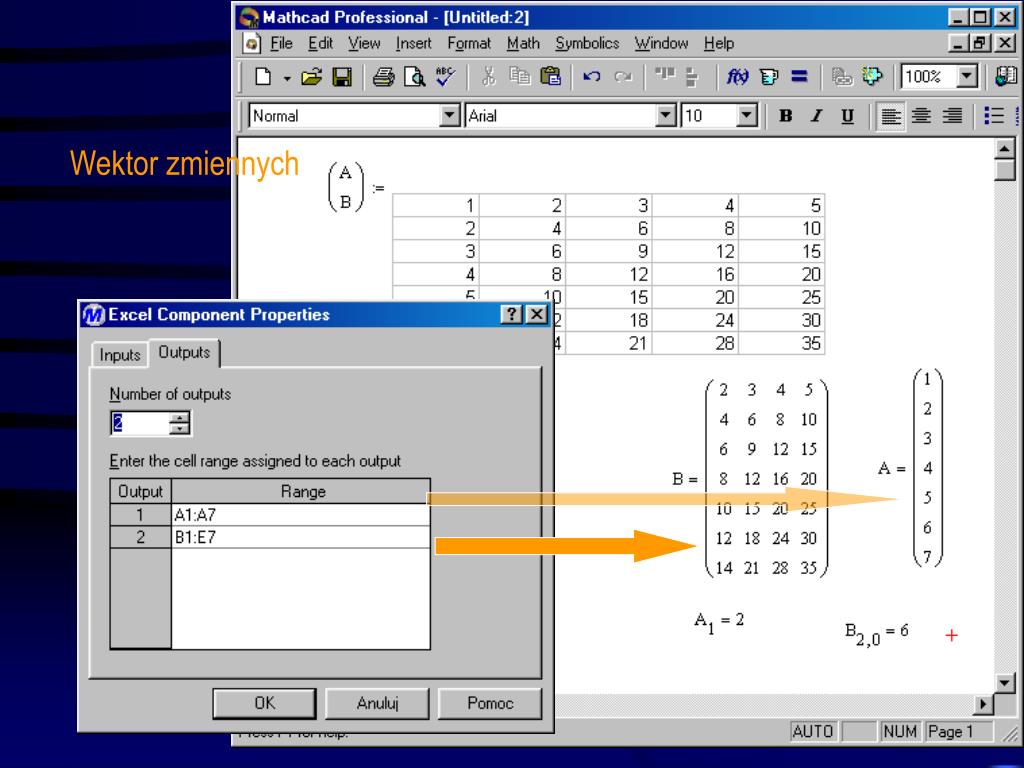Viewport: 1024px width, 768px height.
Task: Select Output row 1 header
Action: (140, 515)
